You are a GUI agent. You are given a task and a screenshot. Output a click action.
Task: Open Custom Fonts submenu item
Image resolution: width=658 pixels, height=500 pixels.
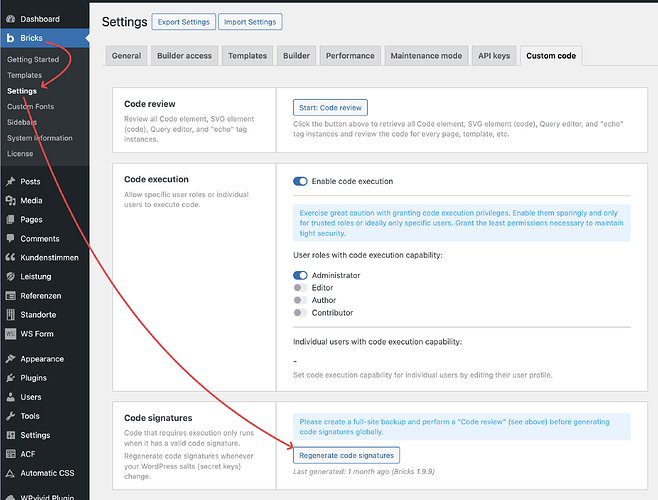point(31,107)
